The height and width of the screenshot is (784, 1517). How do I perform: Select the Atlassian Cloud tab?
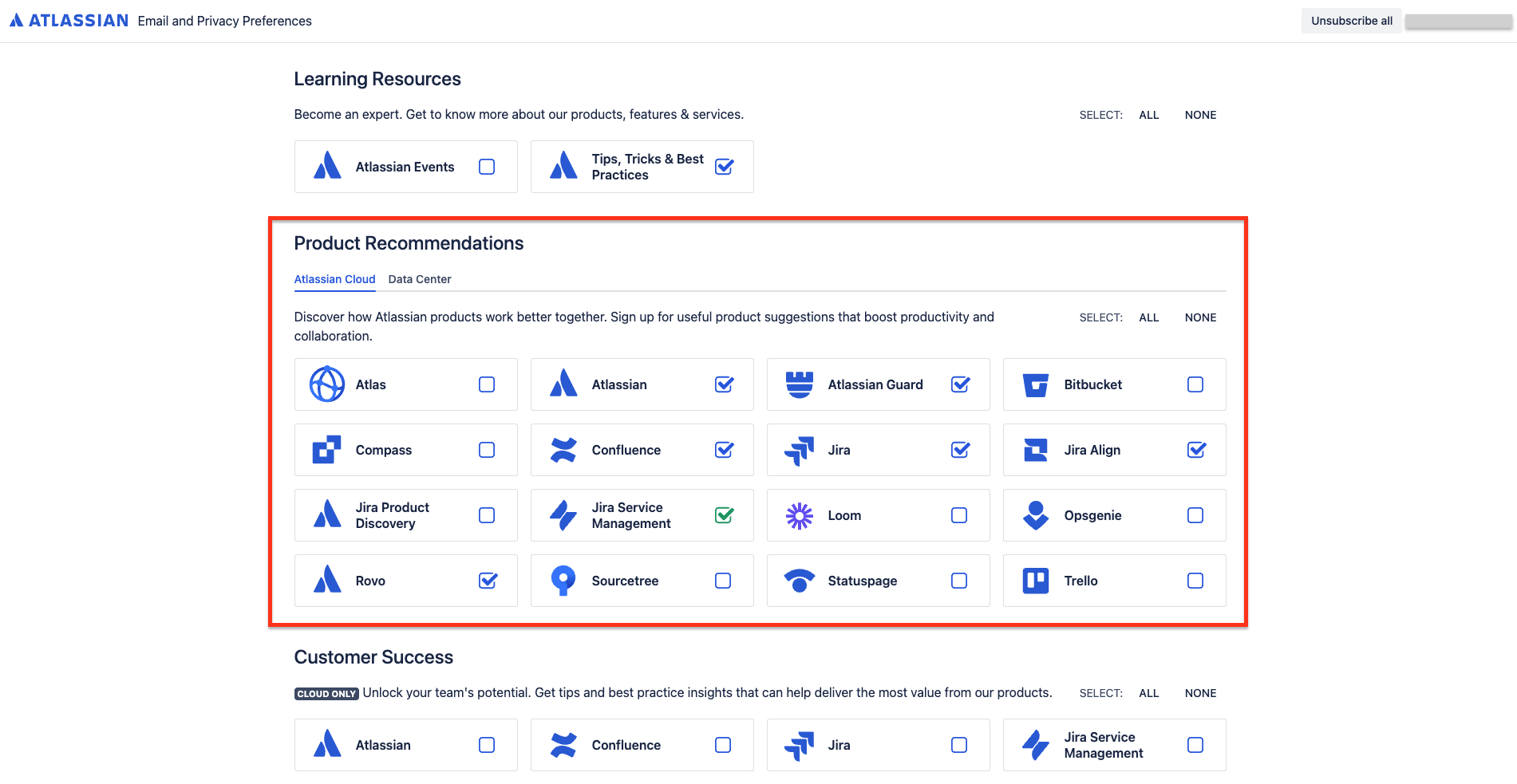pyautogui.click(x=334, y=279)
